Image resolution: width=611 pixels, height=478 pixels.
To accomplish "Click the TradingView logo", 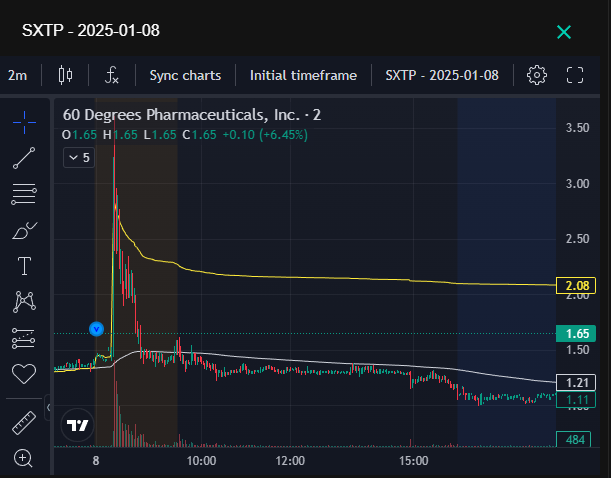I will (x=78, y=425).
